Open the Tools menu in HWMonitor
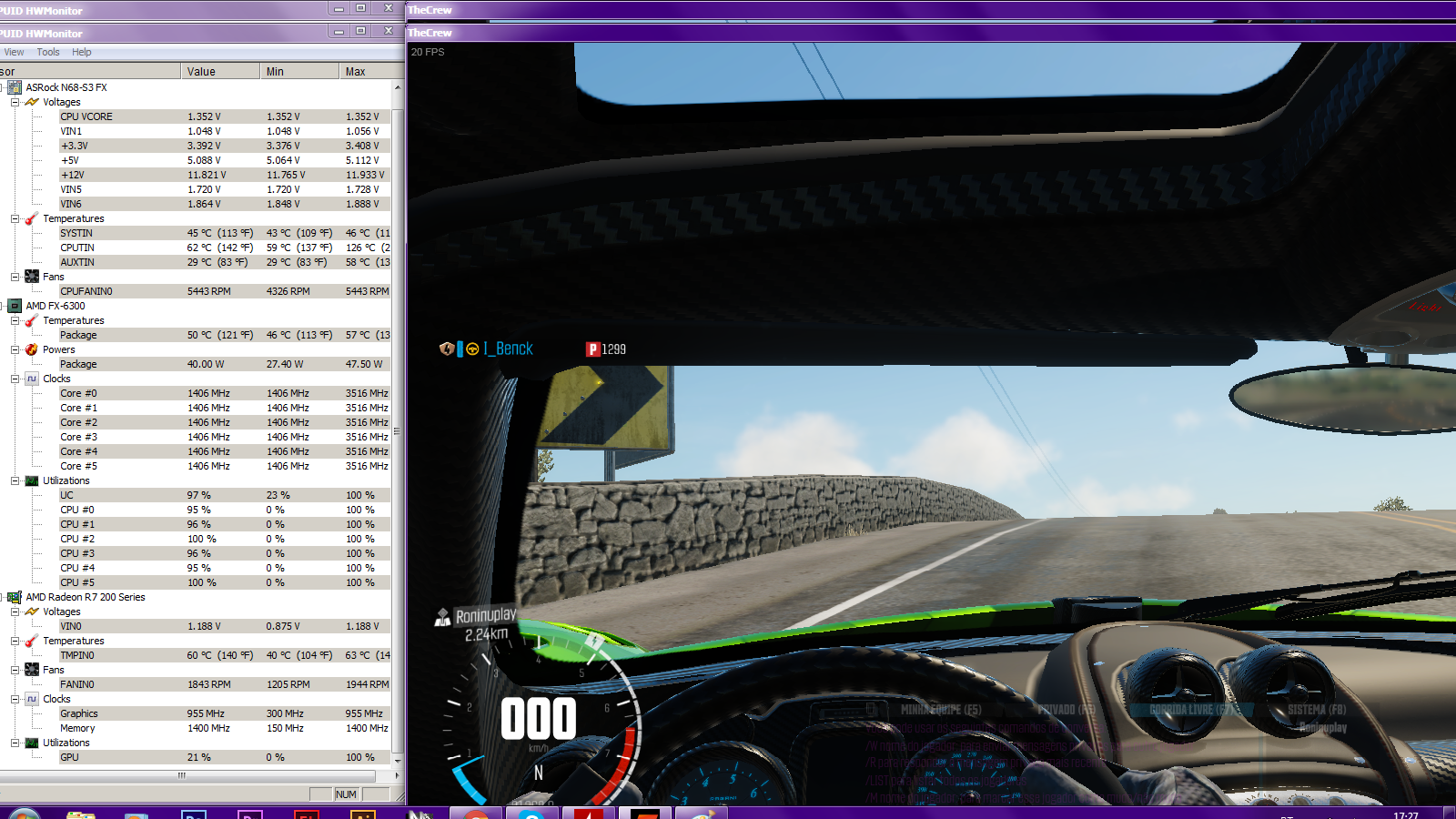Image resolution: width=1456 pixels, height=819 pixels. tap(48, 52)
